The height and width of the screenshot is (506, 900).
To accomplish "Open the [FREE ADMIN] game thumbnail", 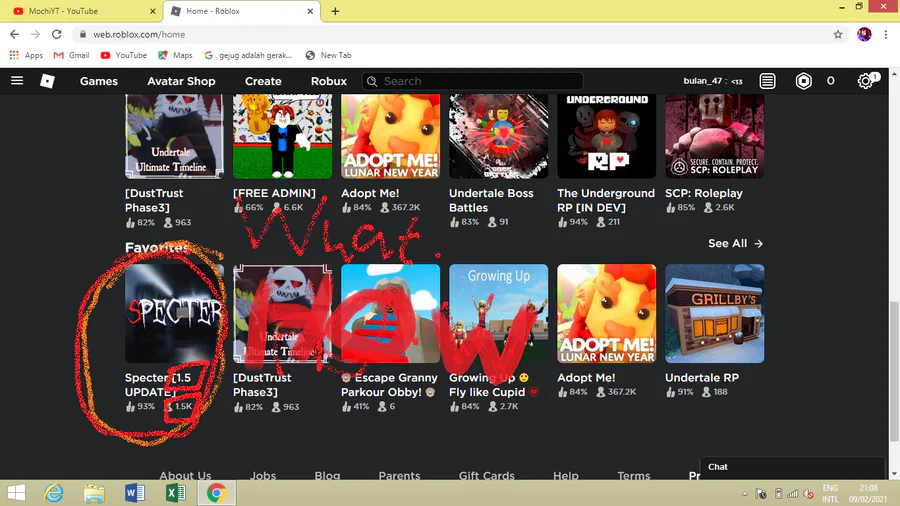I will click(x=282, y=136).
